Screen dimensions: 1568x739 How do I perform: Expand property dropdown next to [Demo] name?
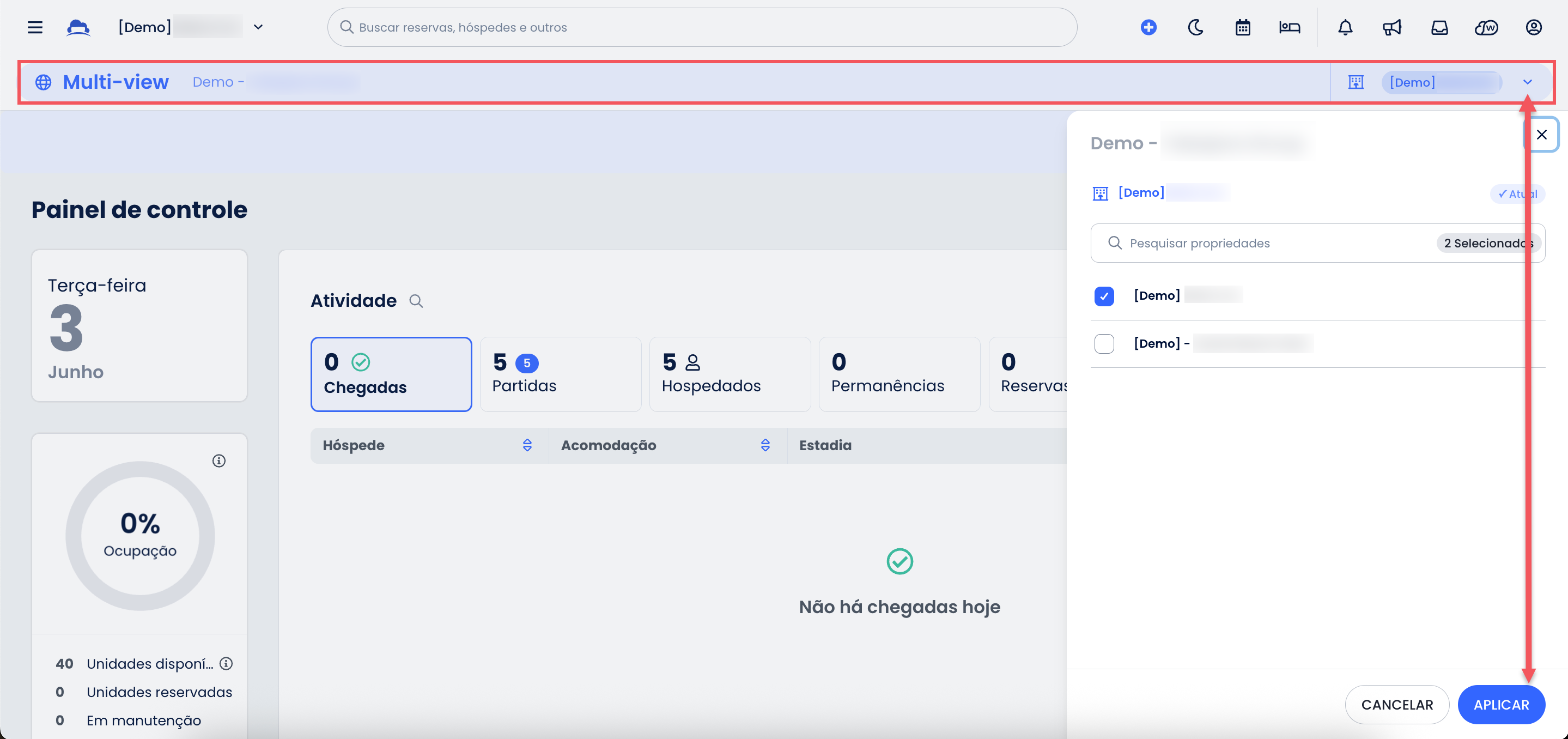(x=258, y=27)
